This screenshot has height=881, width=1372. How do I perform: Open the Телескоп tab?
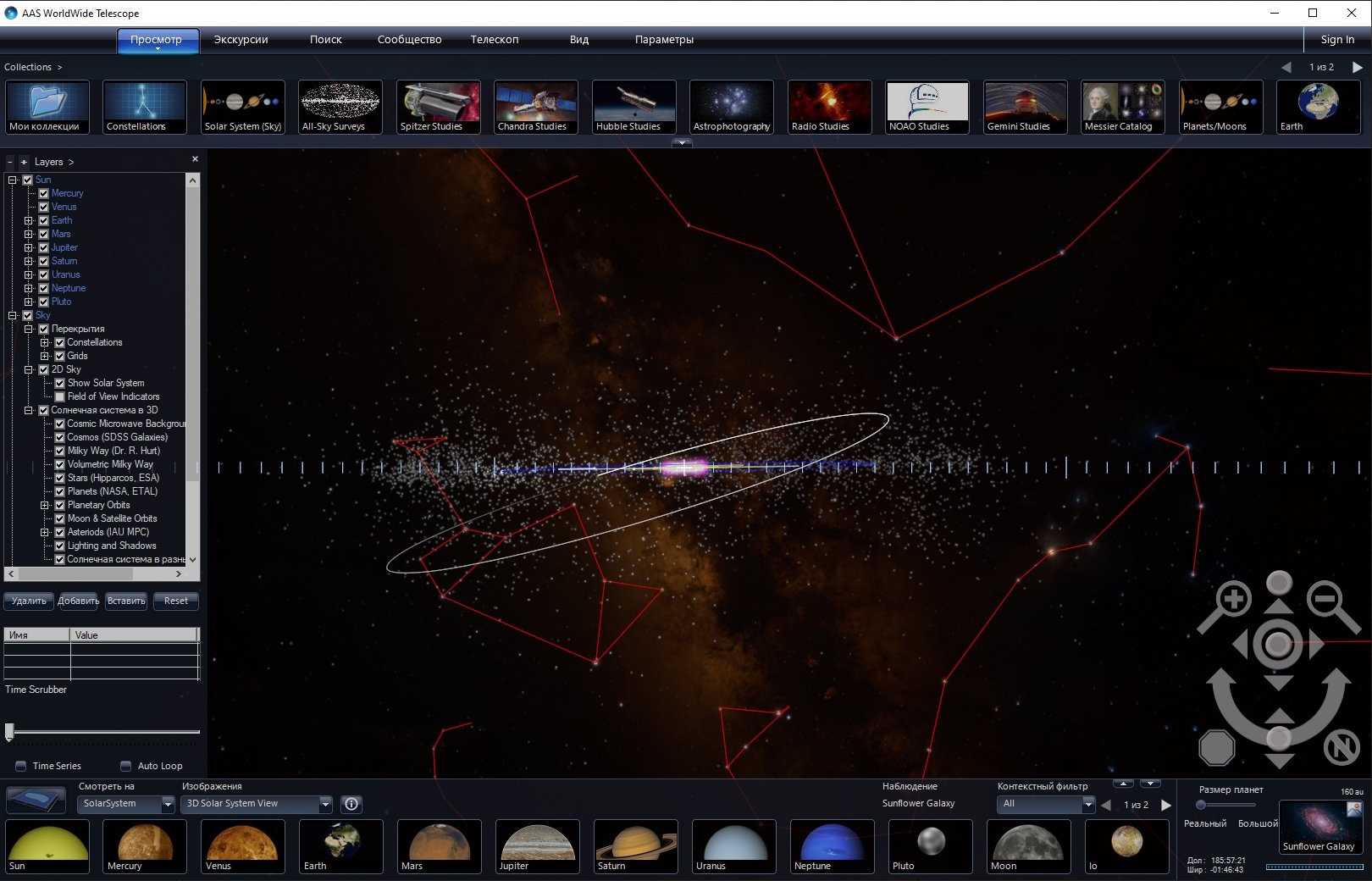(x=495, y=40)
